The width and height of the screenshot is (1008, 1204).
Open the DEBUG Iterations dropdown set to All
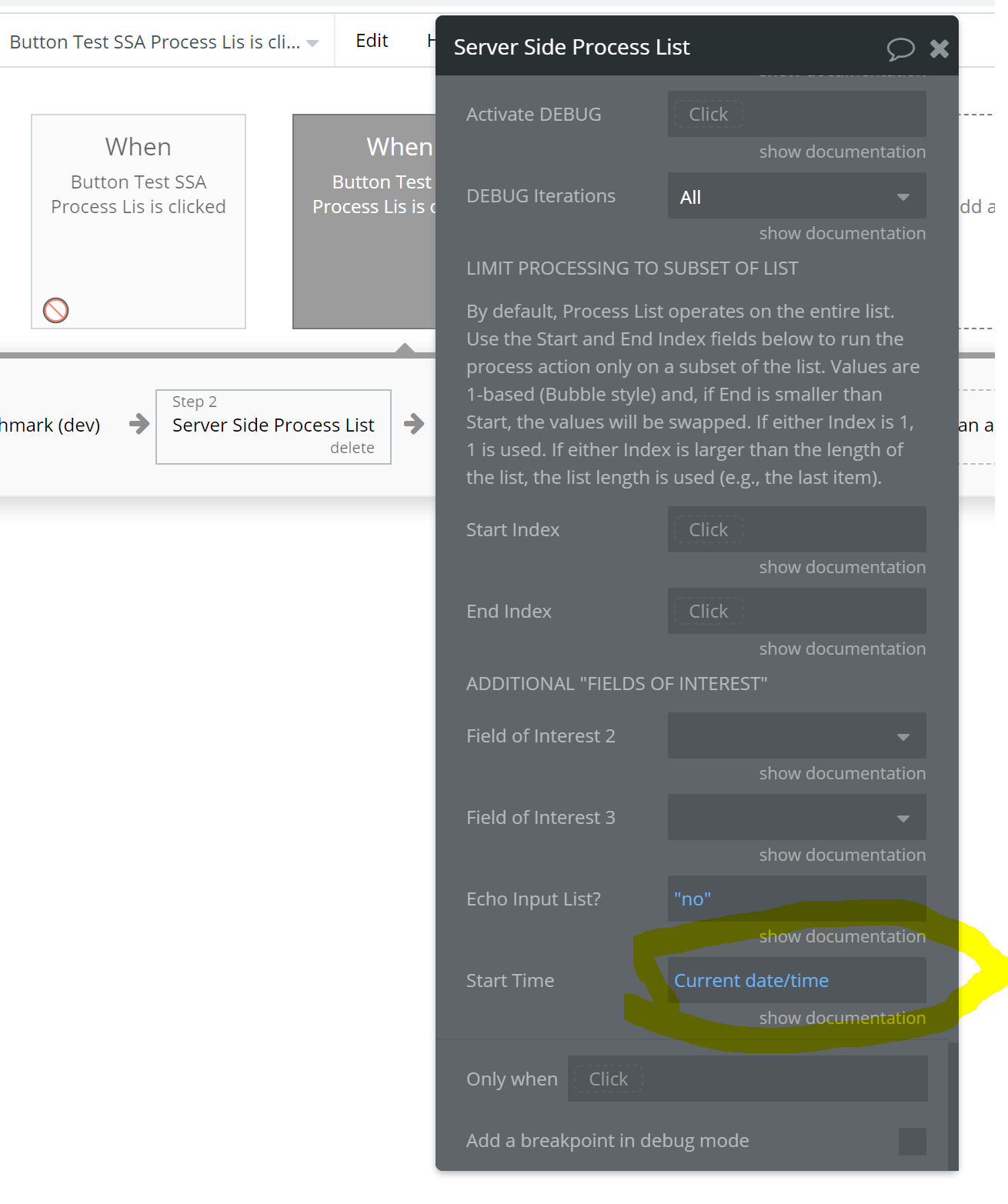(796, 196)
